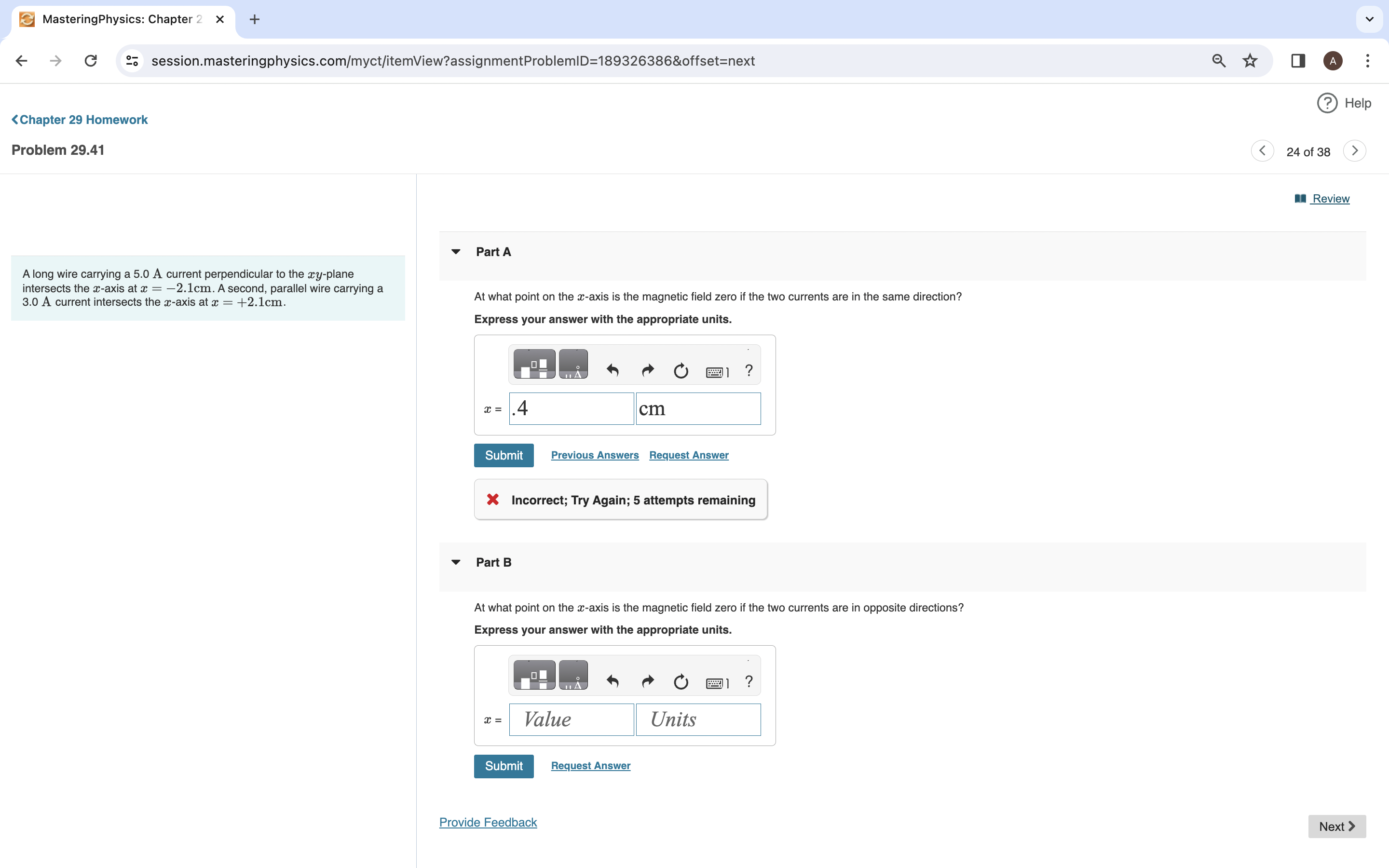Screen dimensions: 1389x868
Task: Go to the next problem using the arrow
Action: [1354, 151]
